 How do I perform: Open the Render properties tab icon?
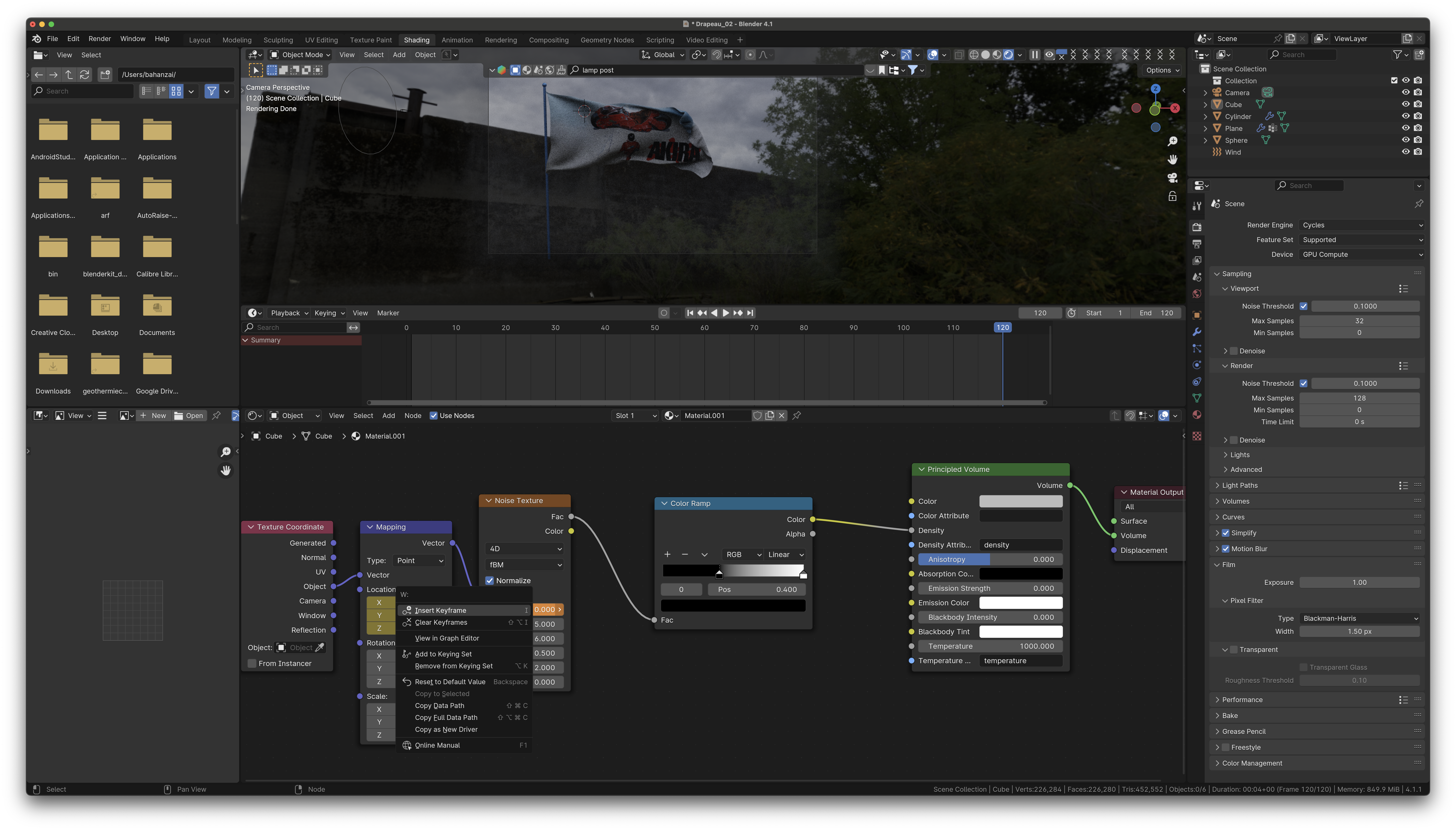tap(1197, 227)
